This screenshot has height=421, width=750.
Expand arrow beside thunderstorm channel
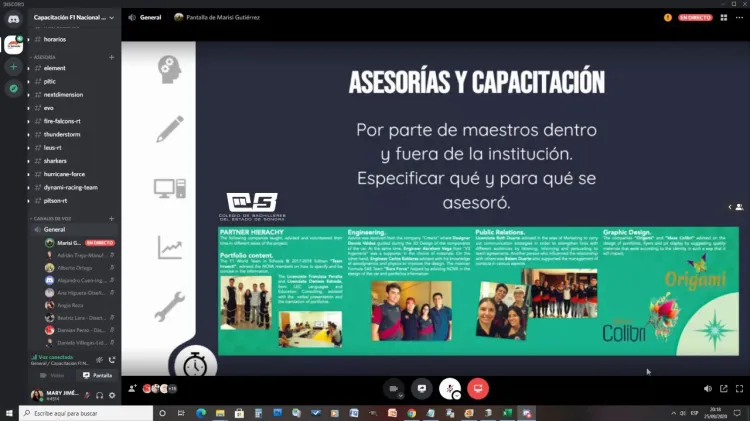click(29, 135)
